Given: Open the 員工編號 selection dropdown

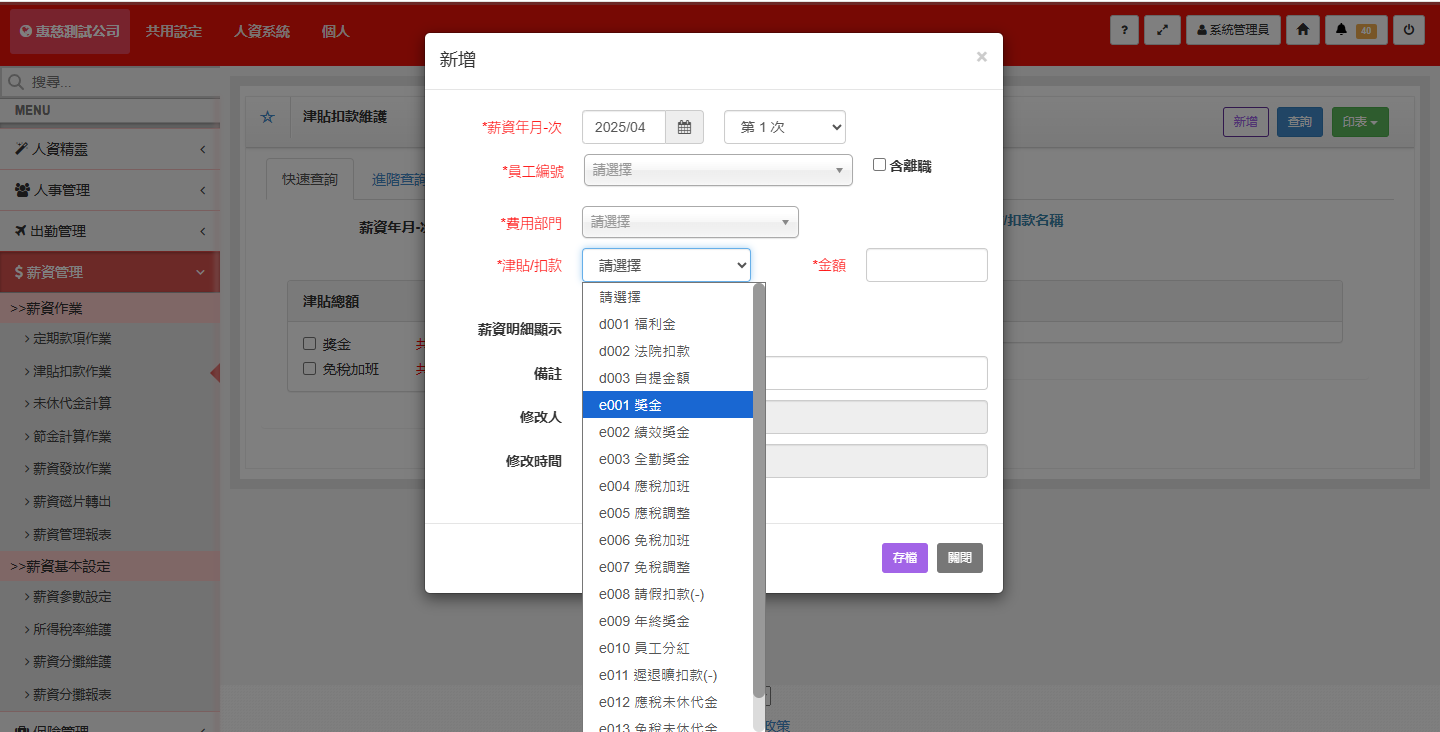Looking at the screenshot, I should (x=717, y=170).
